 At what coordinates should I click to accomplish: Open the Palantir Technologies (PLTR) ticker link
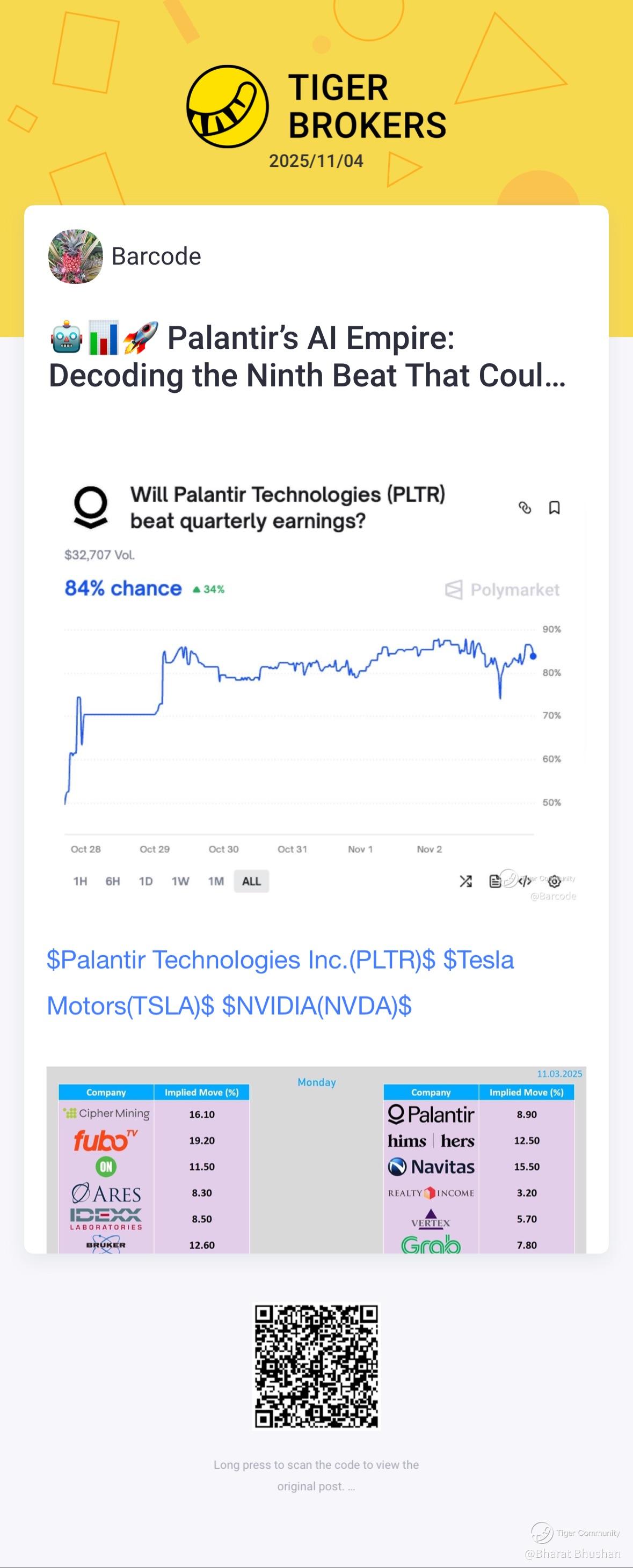pos(241,960)
